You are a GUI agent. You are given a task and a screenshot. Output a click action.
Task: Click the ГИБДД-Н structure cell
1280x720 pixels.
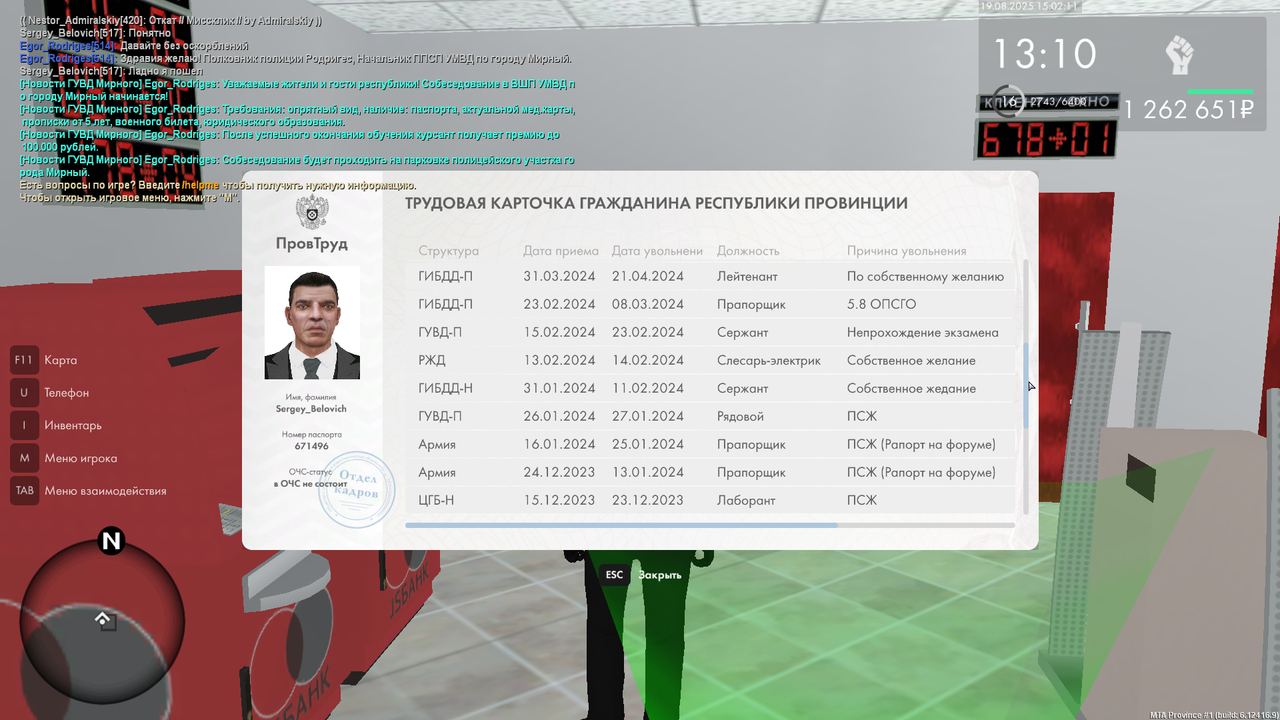446,388
